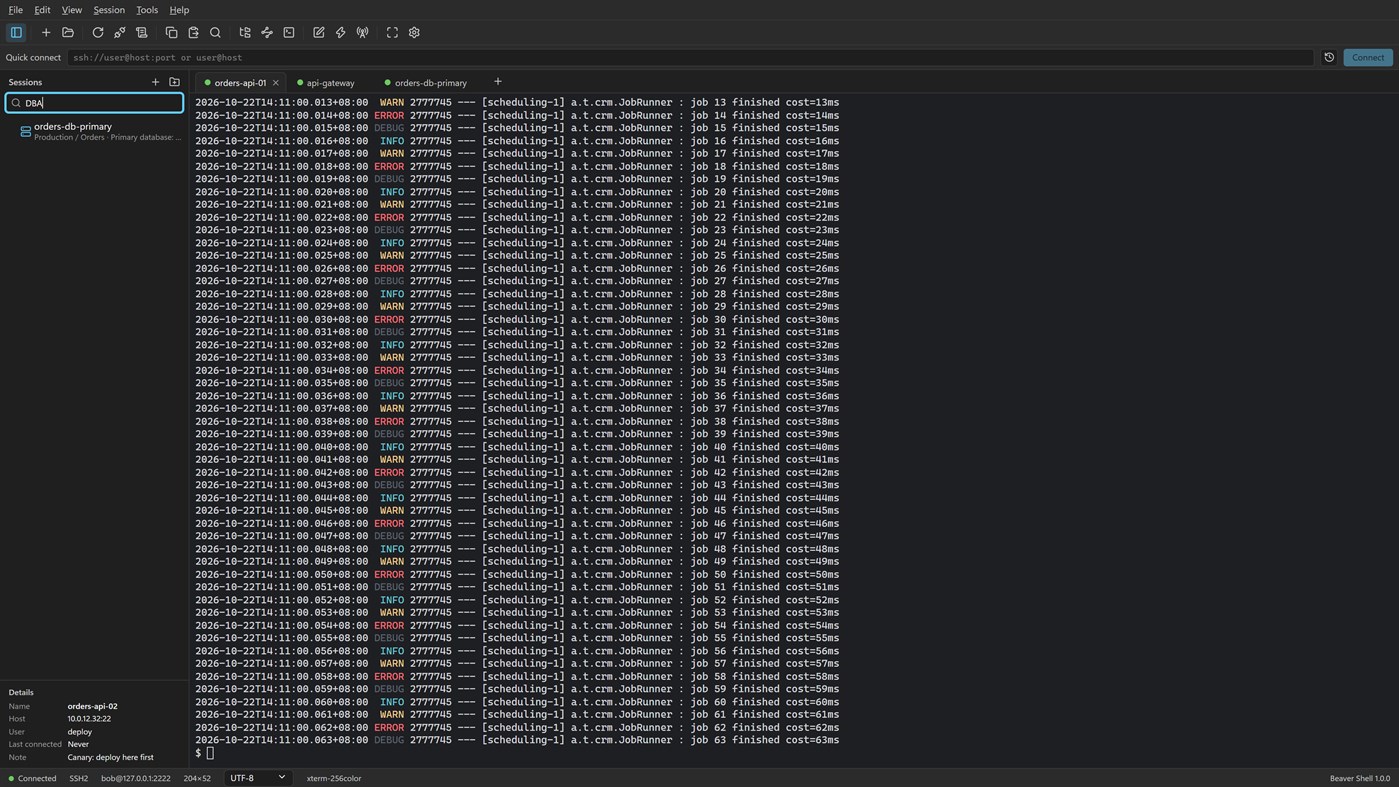
Task: Click the 'Canary: deploy here first' note
Action: coord(110,758)
